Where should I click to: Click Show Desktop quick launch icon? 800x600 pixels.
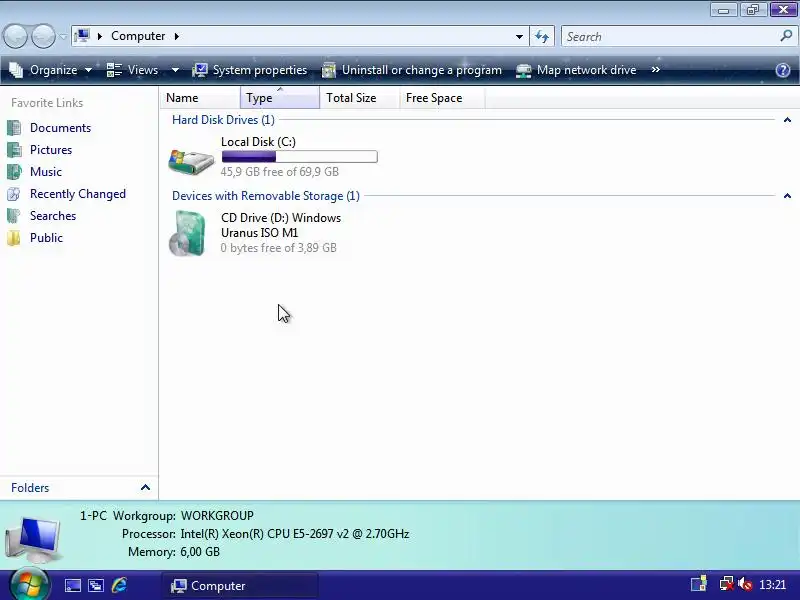coord(72,585)
